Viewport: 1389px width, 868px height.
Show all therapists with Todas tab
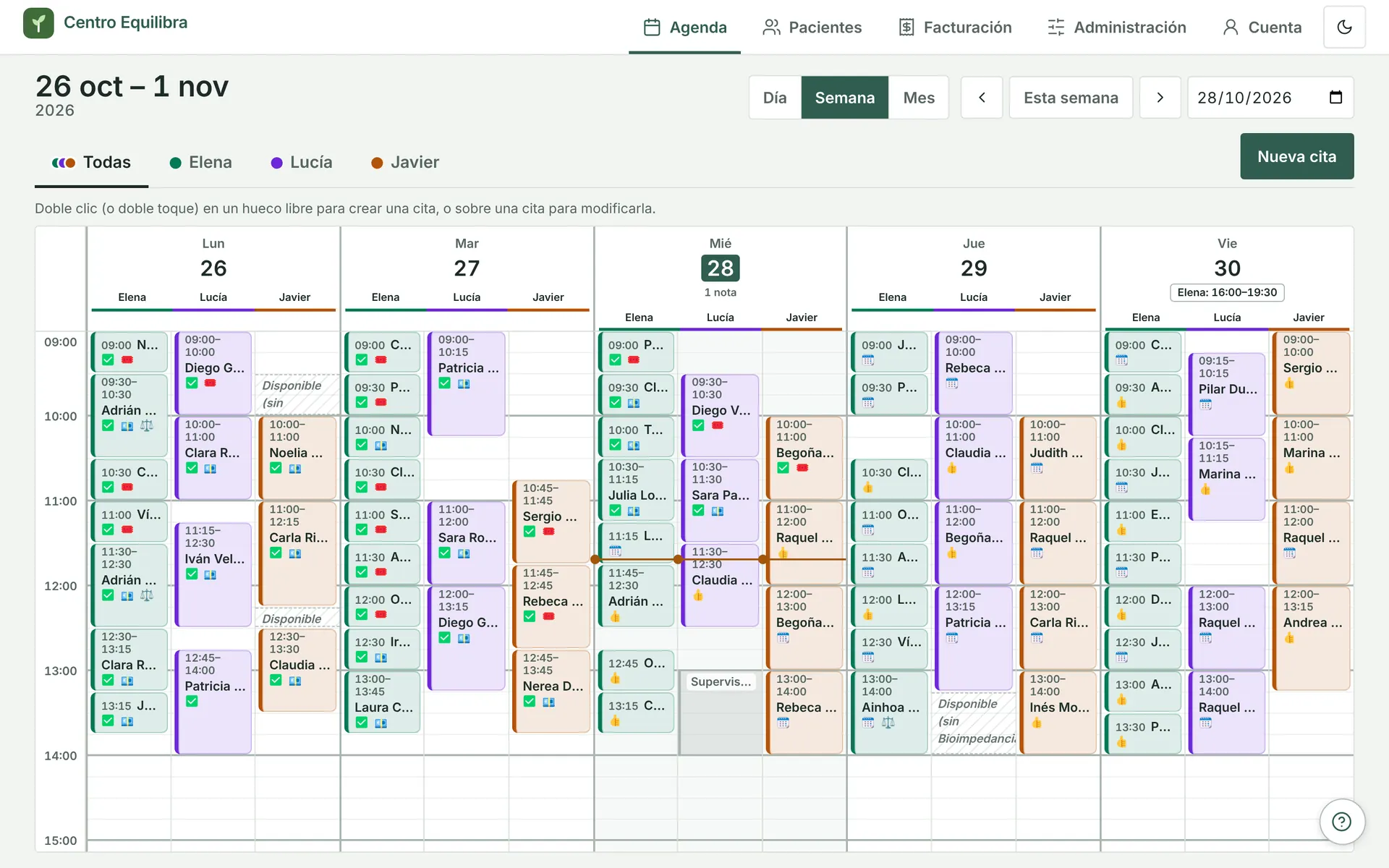[92, 163]
